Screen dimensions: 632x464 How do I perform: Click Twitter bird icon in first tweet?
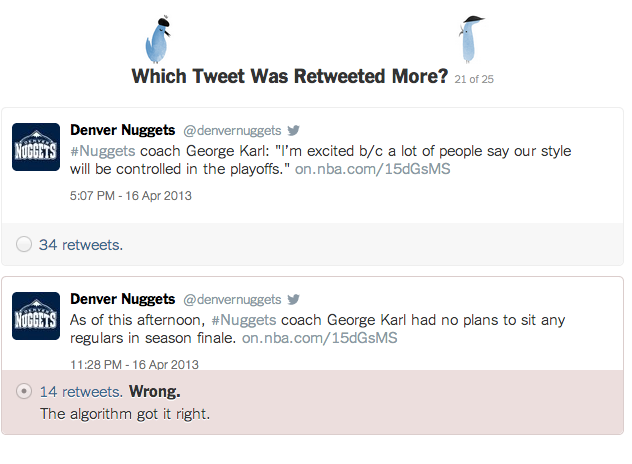coord(293,130)
